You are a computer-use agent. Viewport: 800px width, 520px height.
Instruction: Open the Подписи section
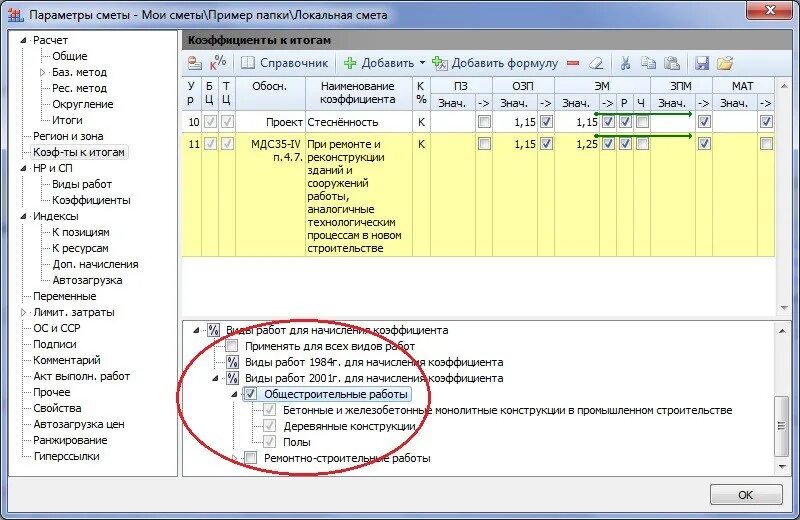(x=55, y=344)
